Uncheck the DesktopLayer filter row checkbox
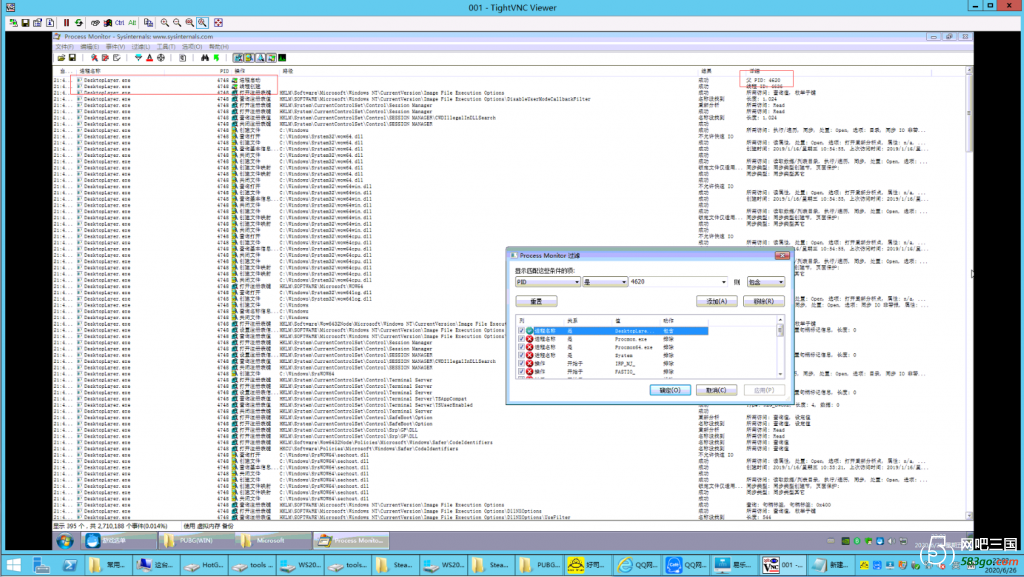 (x=521, y=332)
